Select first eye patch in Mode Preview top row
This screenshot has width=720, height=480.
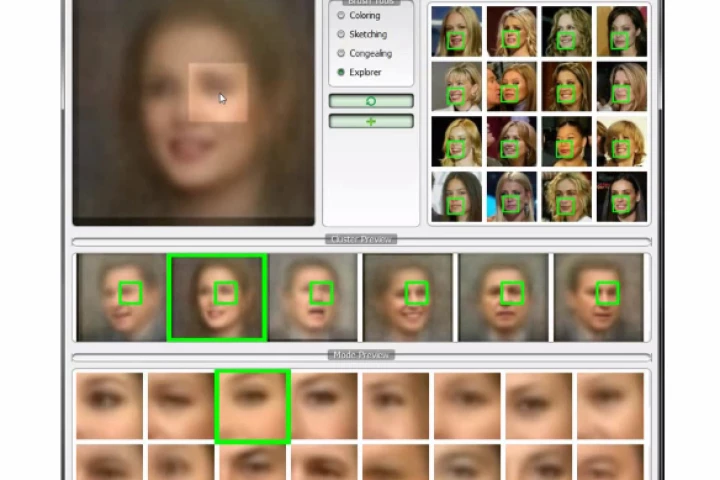pyautogui.click(x=109, y=406)
